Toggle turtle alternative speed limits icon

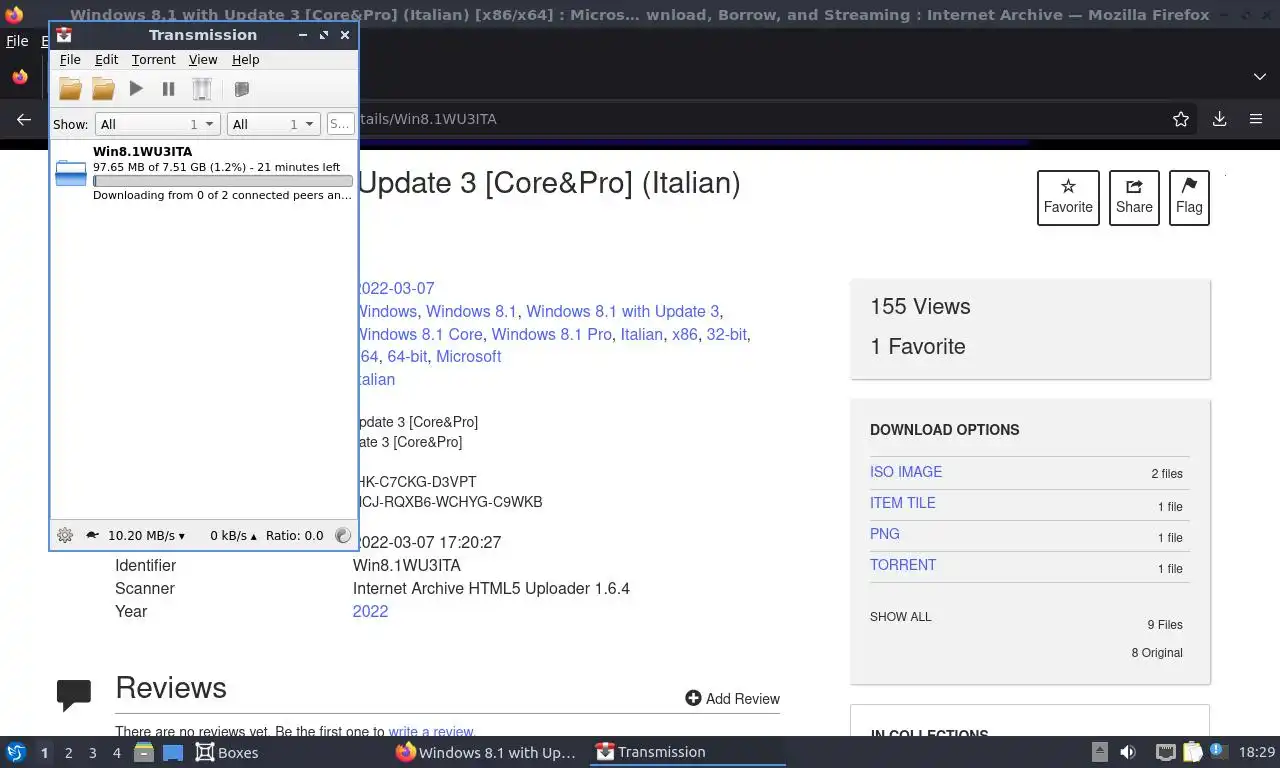point(92,535)
